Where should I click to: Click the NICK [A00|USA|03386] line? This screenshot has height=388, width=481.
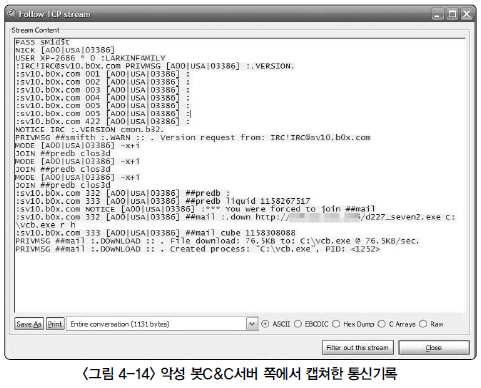click(65, 50)
